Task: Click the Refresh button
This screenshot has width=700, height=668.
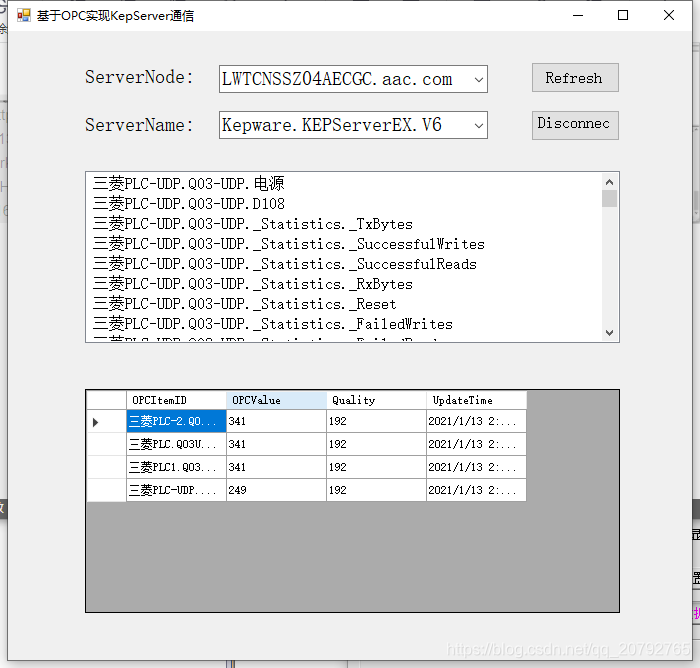Action: click(x=575, y=78)
